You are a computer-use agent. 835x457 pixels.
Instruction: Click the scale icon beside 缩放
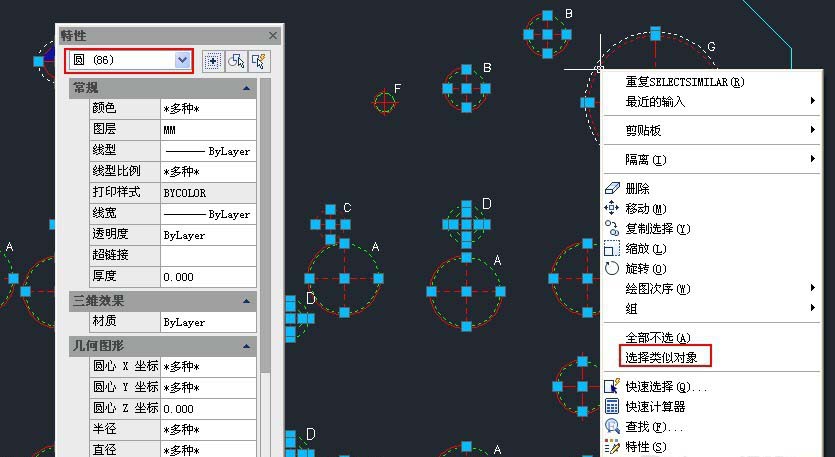point(612,249)
